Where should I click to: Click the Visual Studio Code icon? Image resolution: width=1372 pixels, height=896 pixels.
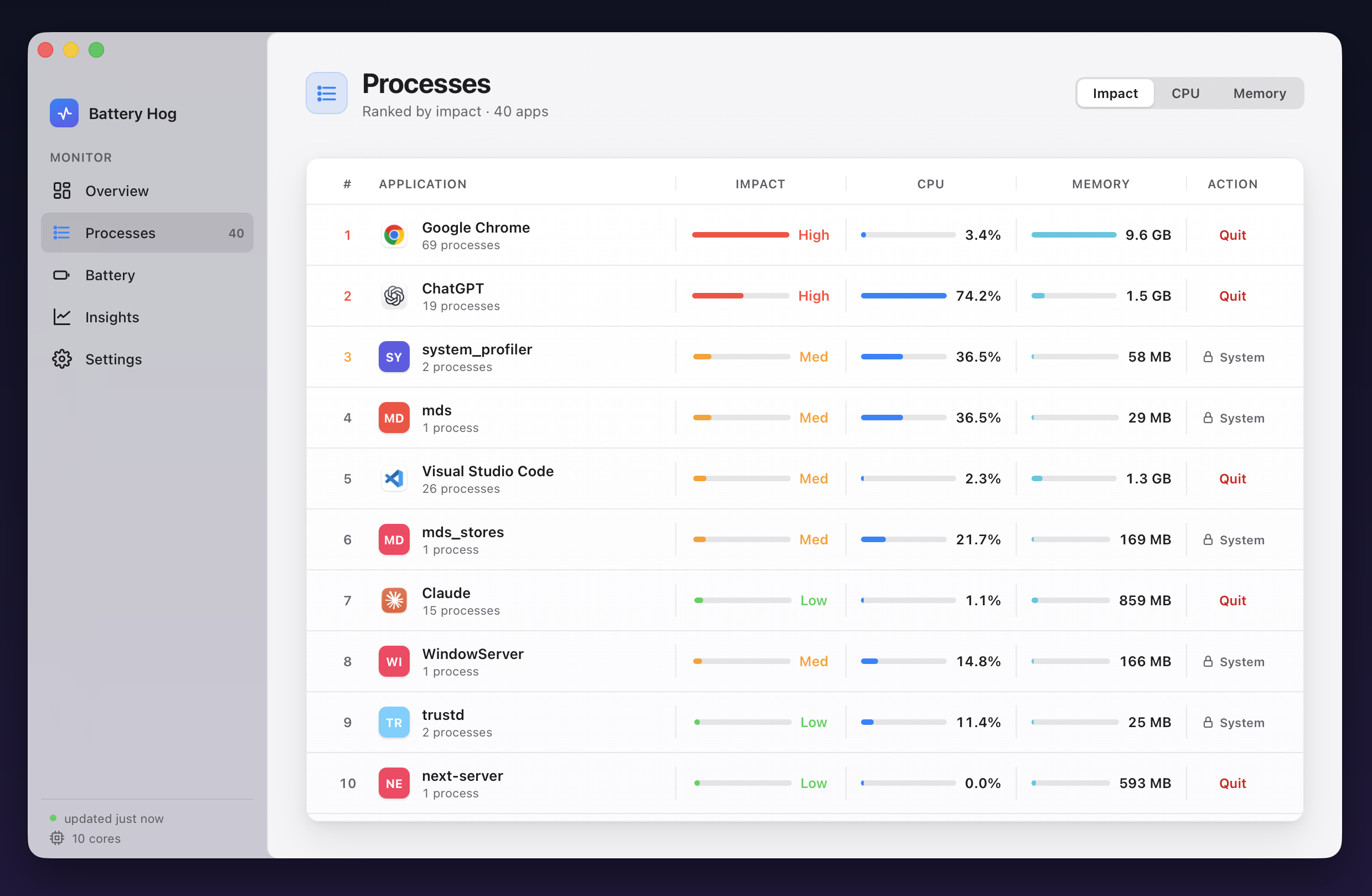pyautogui.click(x=394, y=478)
